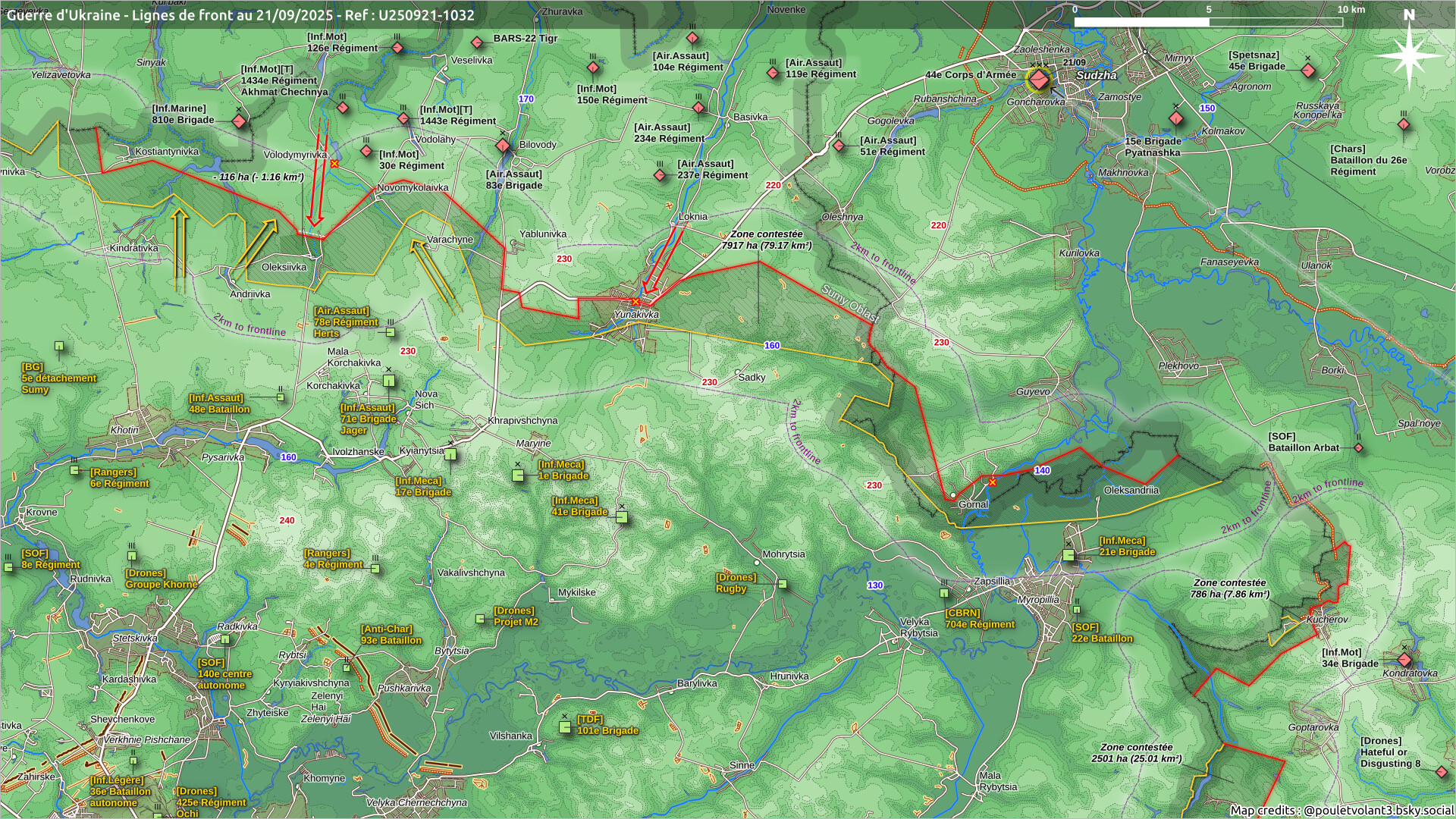This screenshot has height=819, width=1456.
Task: Select the 83e Brigade red diamond icon
Action: click(x=503, y=146)
